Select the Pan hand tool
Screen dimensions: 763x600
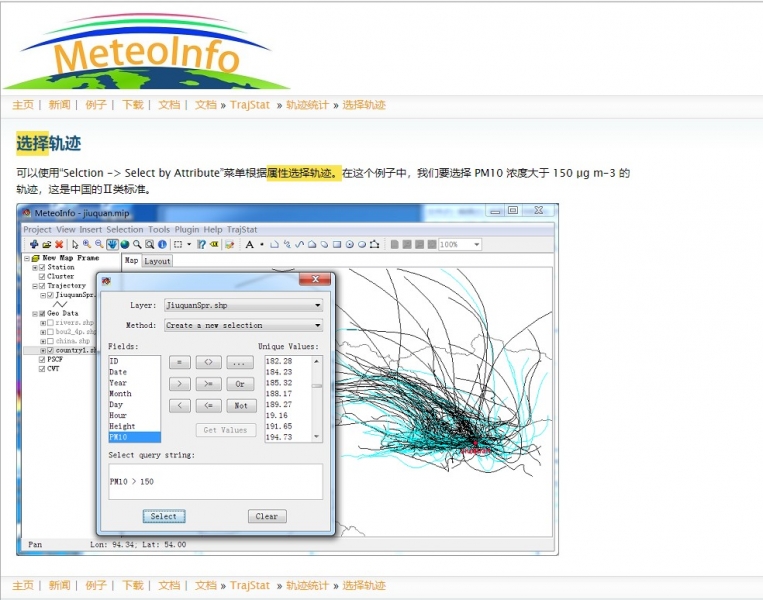point(112,244)
